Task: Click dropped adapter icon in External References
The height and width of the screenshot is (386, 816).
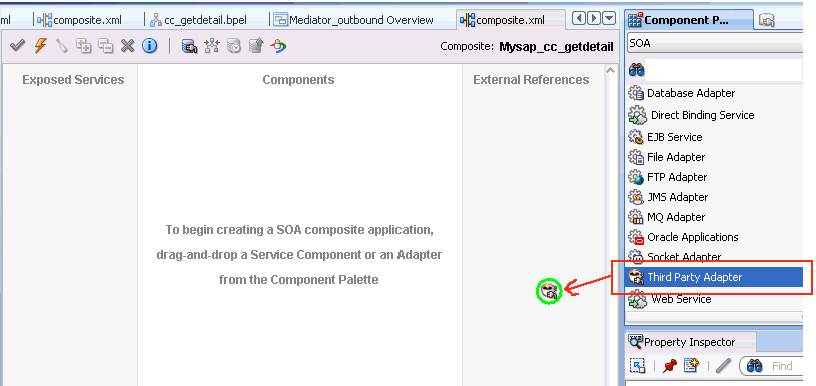Action: [x=549, y=291]
